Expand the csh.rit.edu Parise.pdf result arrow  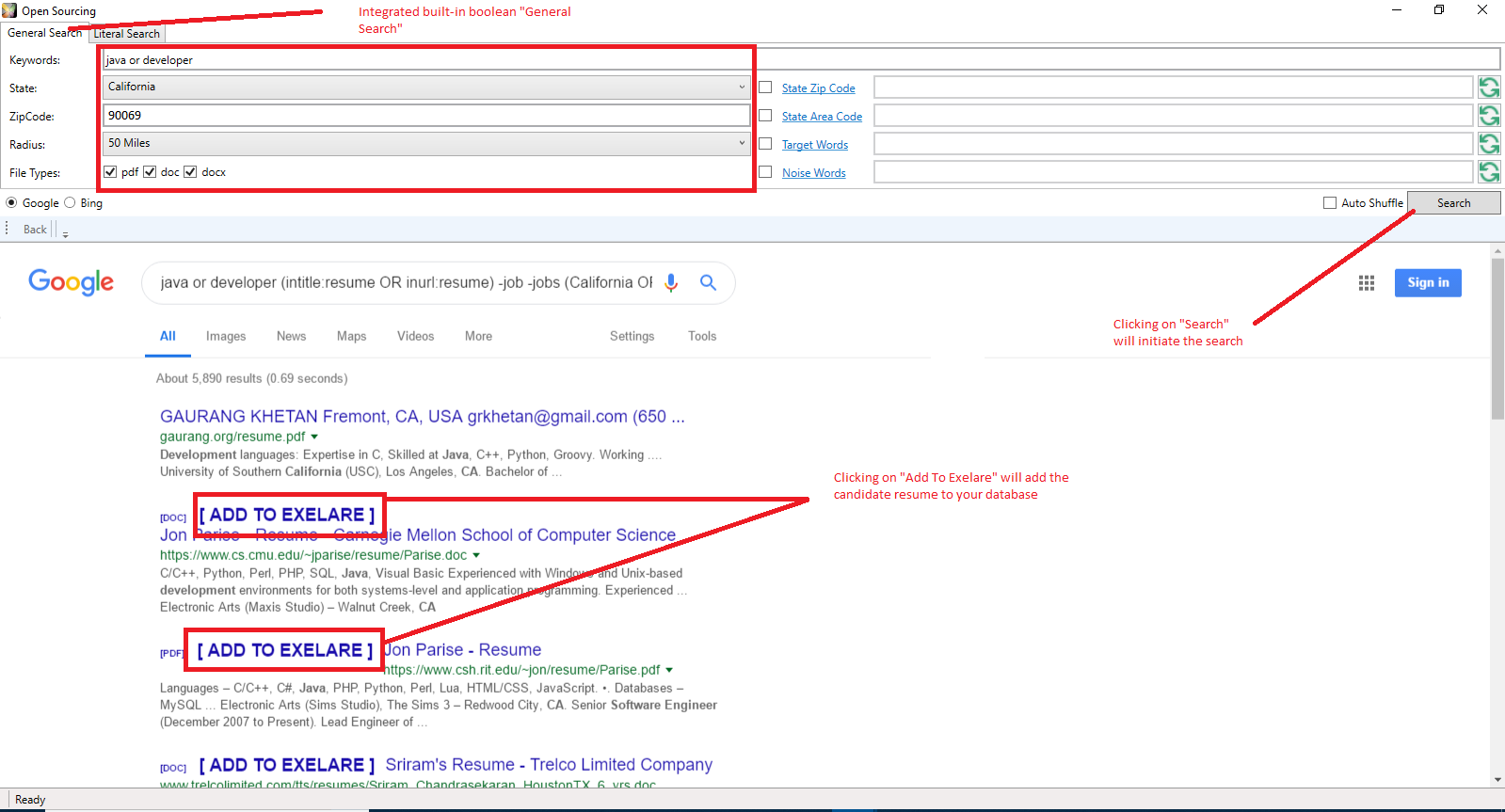[x=669, y=670]
